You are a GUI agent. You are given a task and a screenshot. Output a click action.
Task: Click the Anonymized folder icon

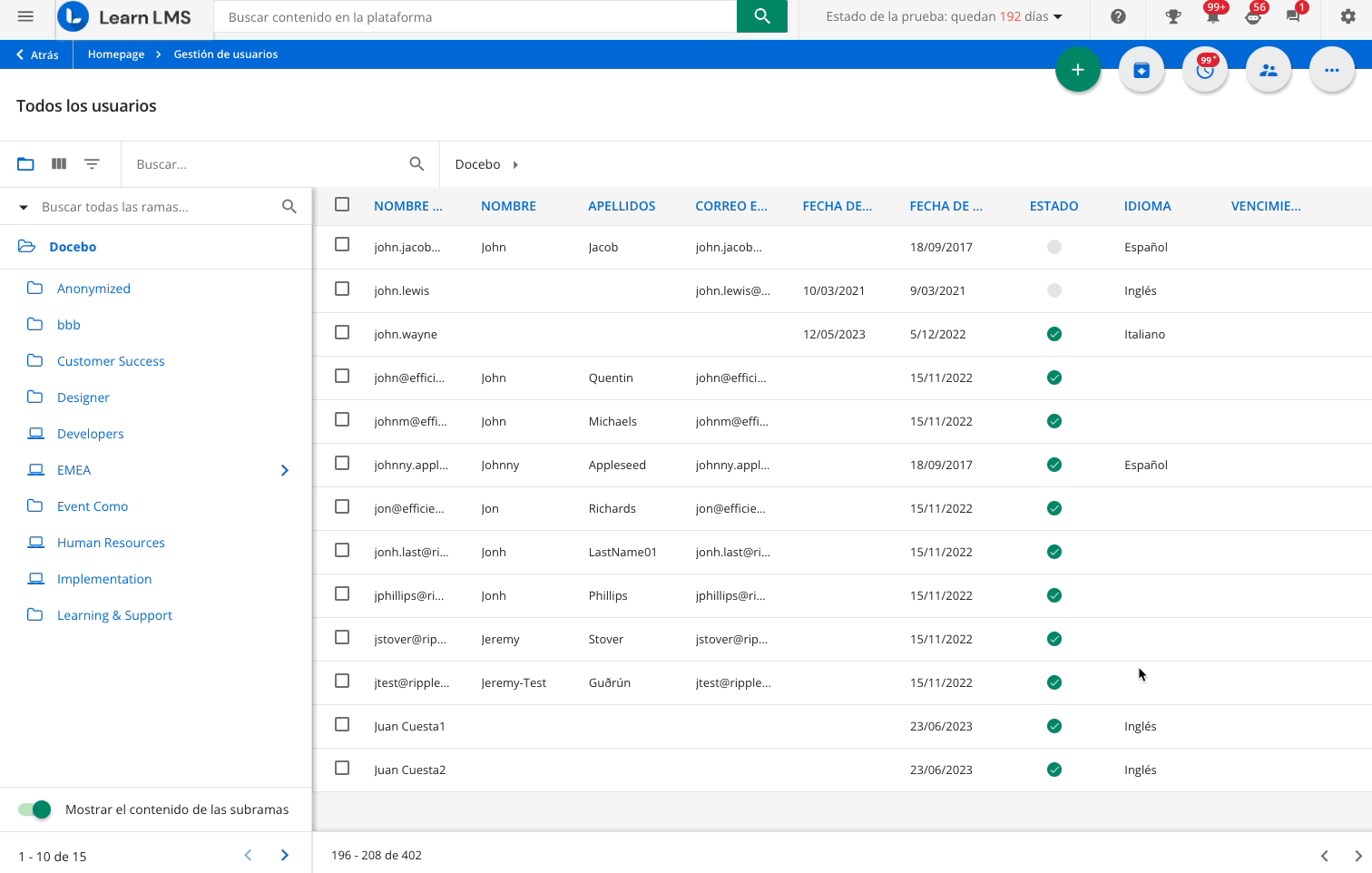(35, 289)
